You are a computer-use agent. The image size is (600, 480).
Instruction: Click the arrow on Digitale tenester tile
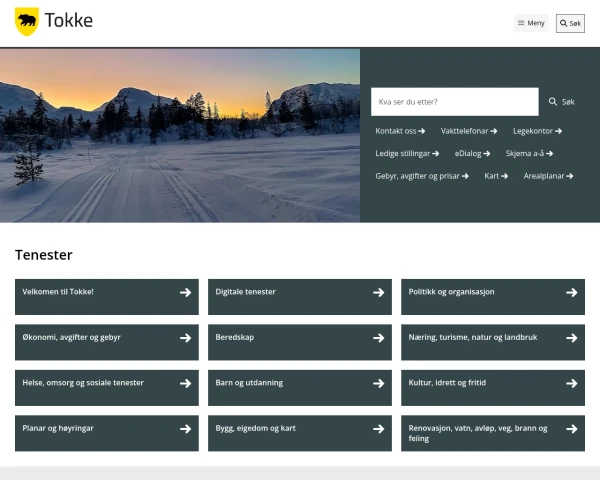pyautogui.click(x=378, y=293)
